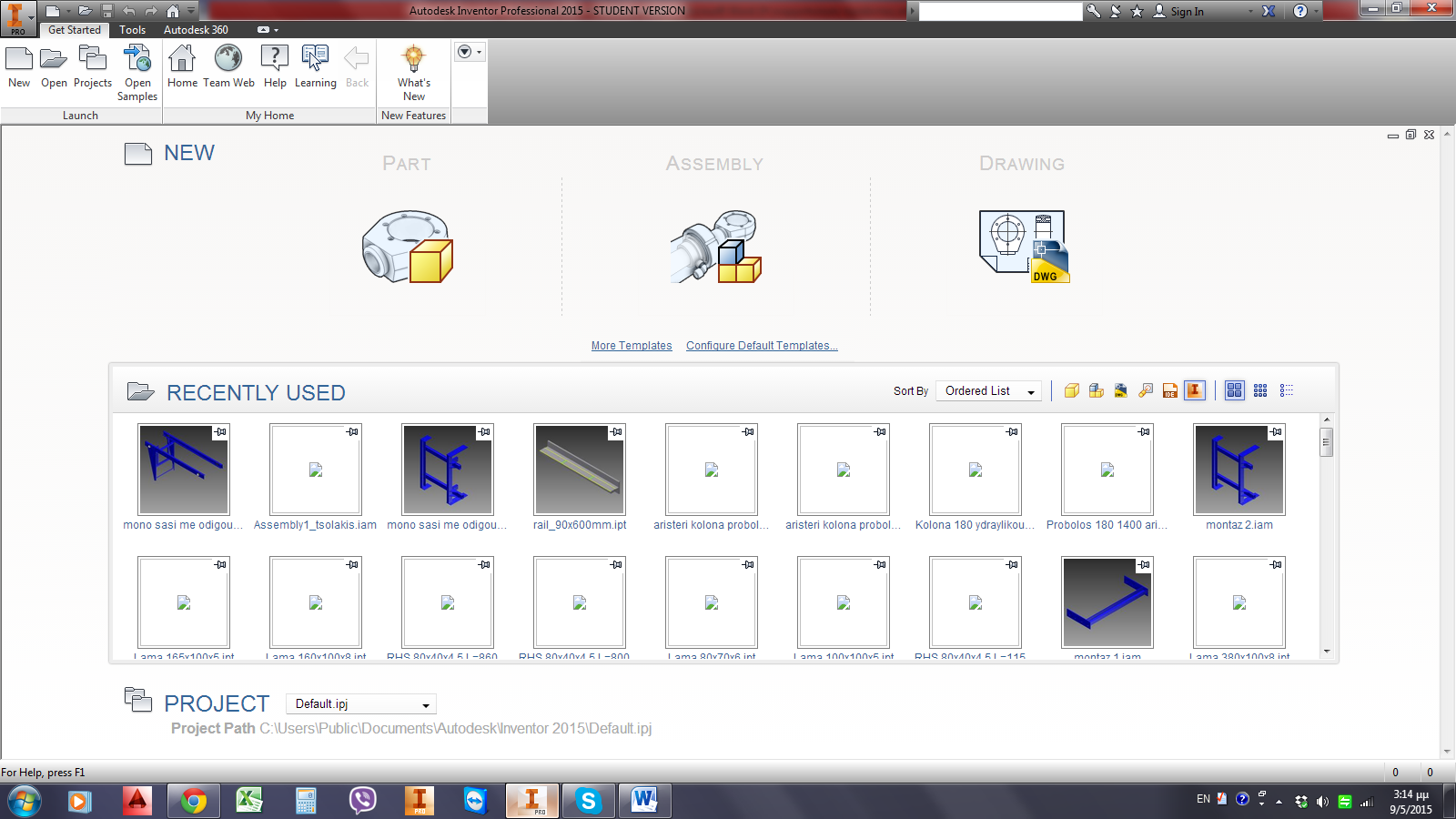Open Viber from the taskbar

362,801
